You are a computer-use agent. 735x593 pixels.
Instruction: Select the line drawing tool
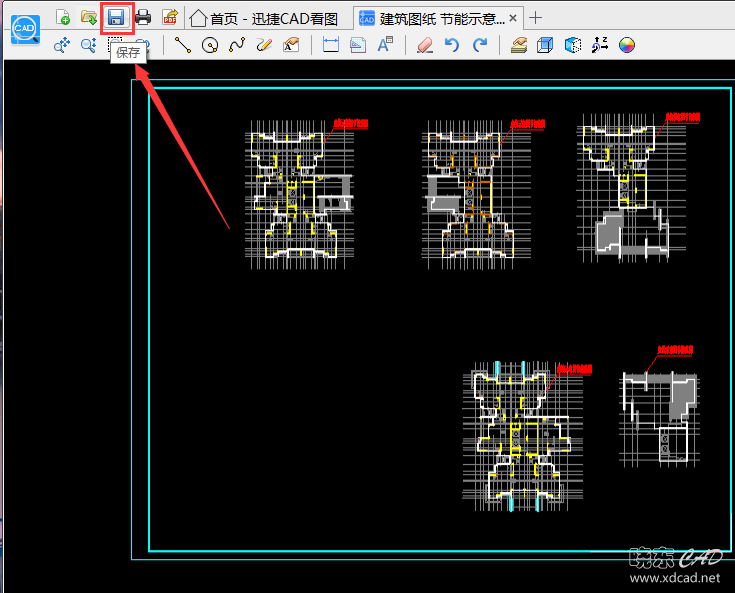click(x=182, y=45)
